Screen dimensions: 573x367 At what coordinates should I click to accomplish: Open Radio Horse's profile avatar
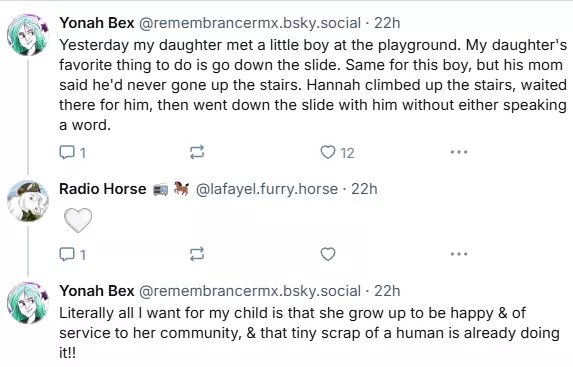click(28, 201)
